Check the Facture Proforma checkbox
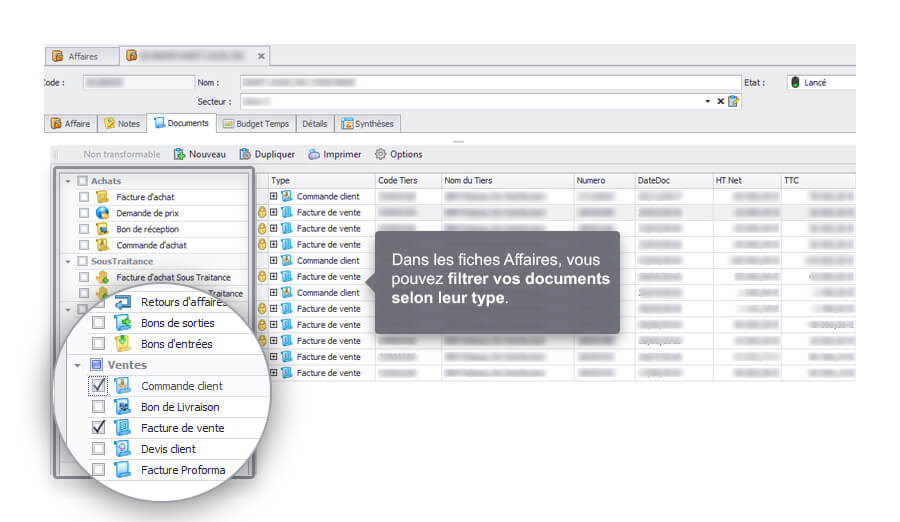The image size is (900, 522). (x=99, y=470)
